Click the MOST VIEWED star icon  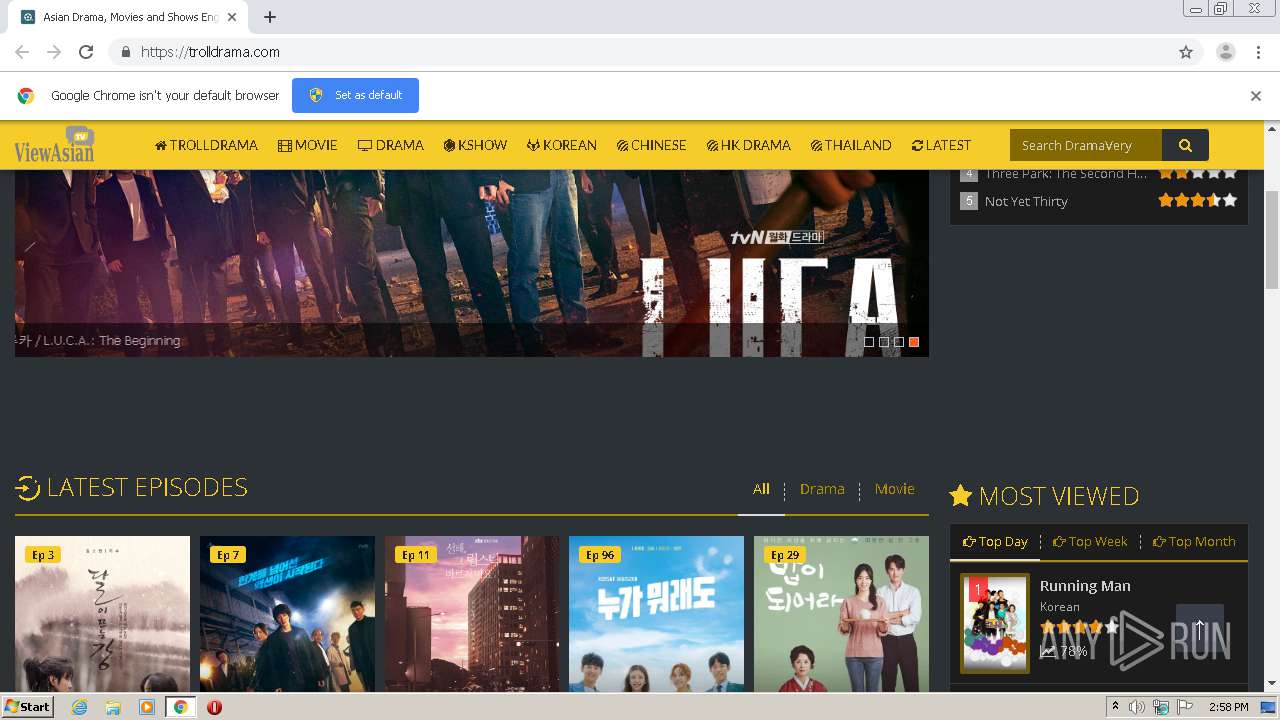pos(960,495)
